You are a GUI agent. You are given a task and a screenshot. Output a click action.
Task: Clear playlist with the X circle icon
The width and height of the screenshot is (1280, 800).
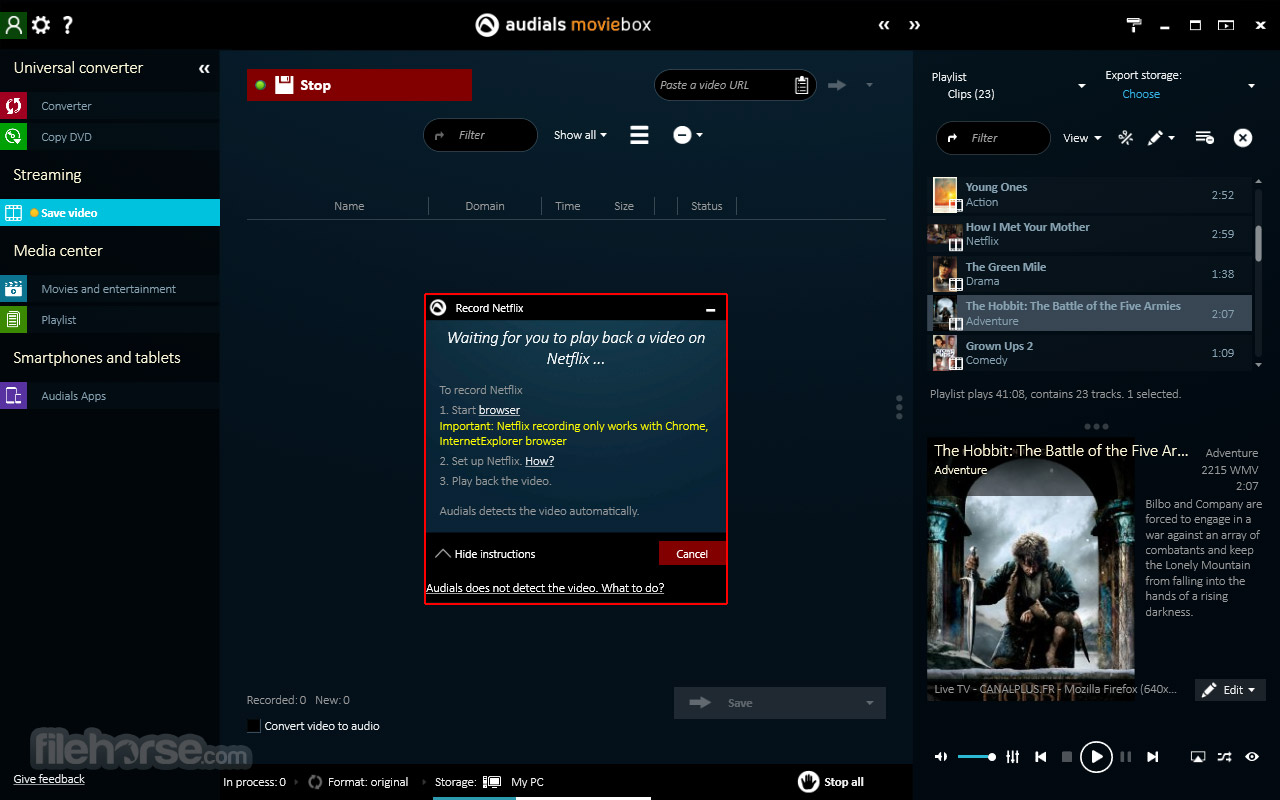pos(1243,138)
